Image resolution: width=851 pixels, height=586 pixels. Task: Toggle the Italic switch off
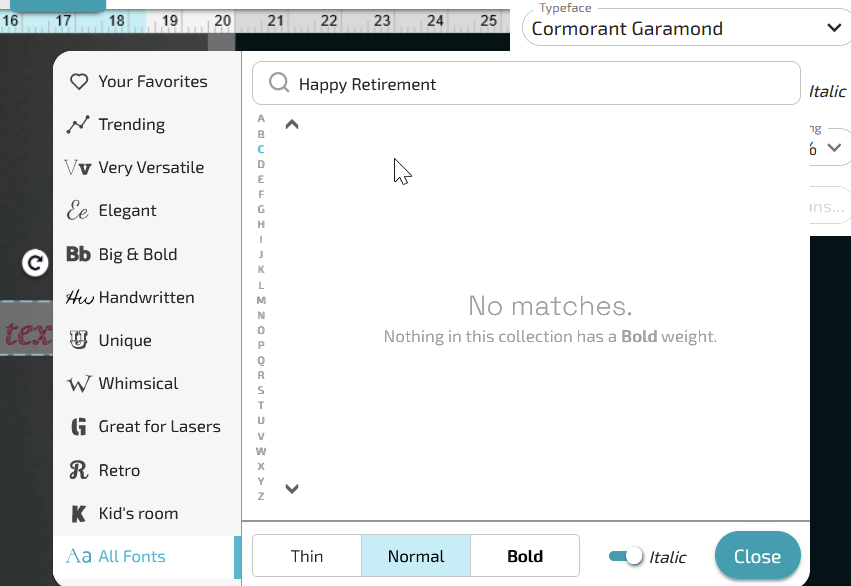pyautogui.click(x=626, y=556)
